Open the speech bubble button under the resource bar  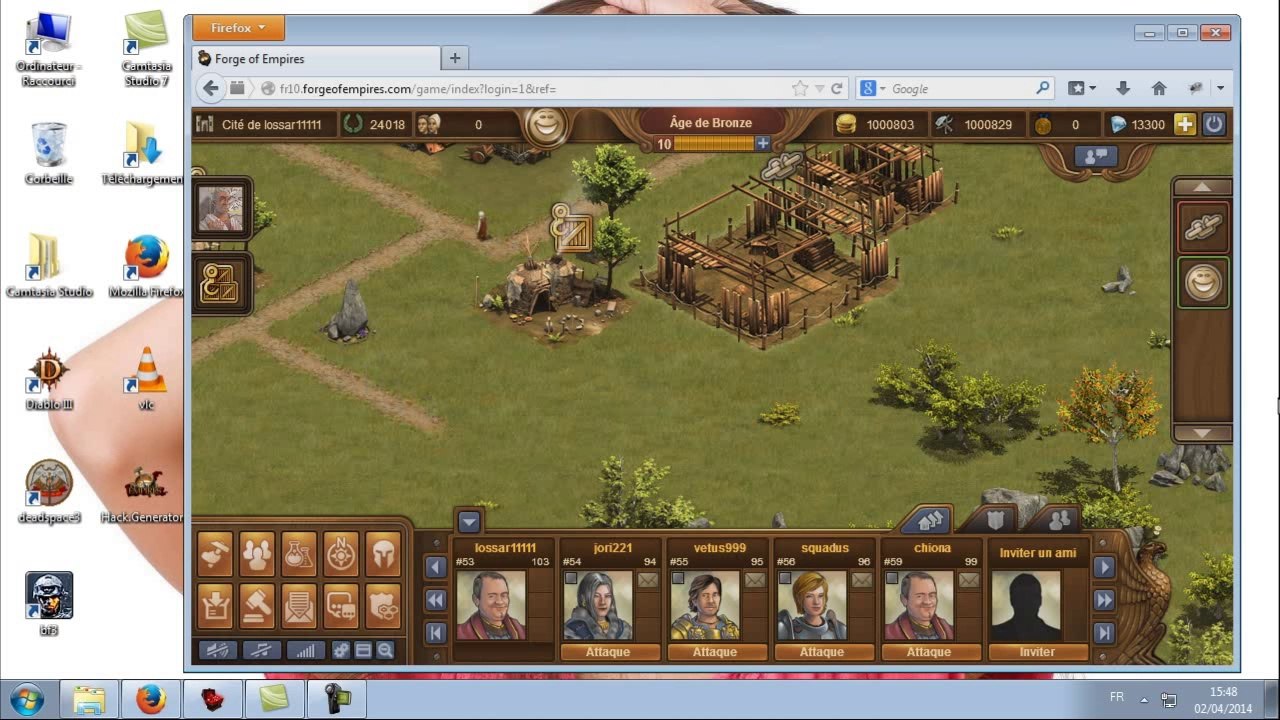click(x=1095, y=156)
